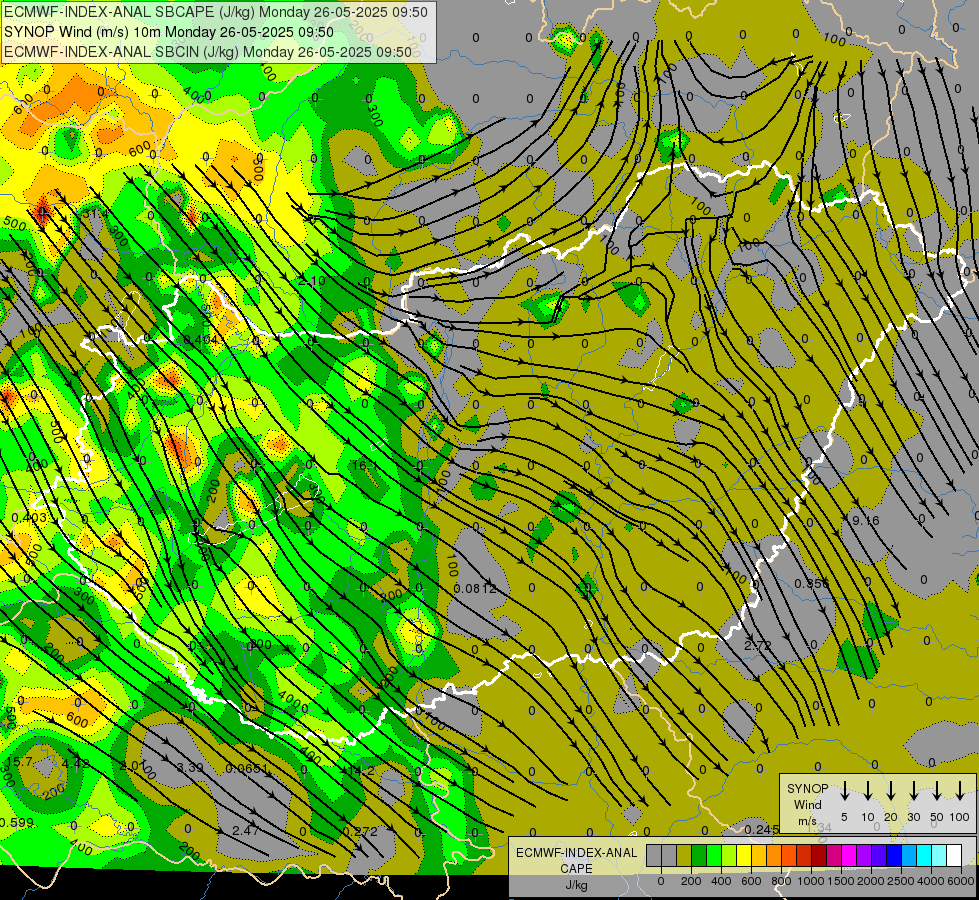Click the 1500 tick label on CAPE scale

tap(841, 881)
